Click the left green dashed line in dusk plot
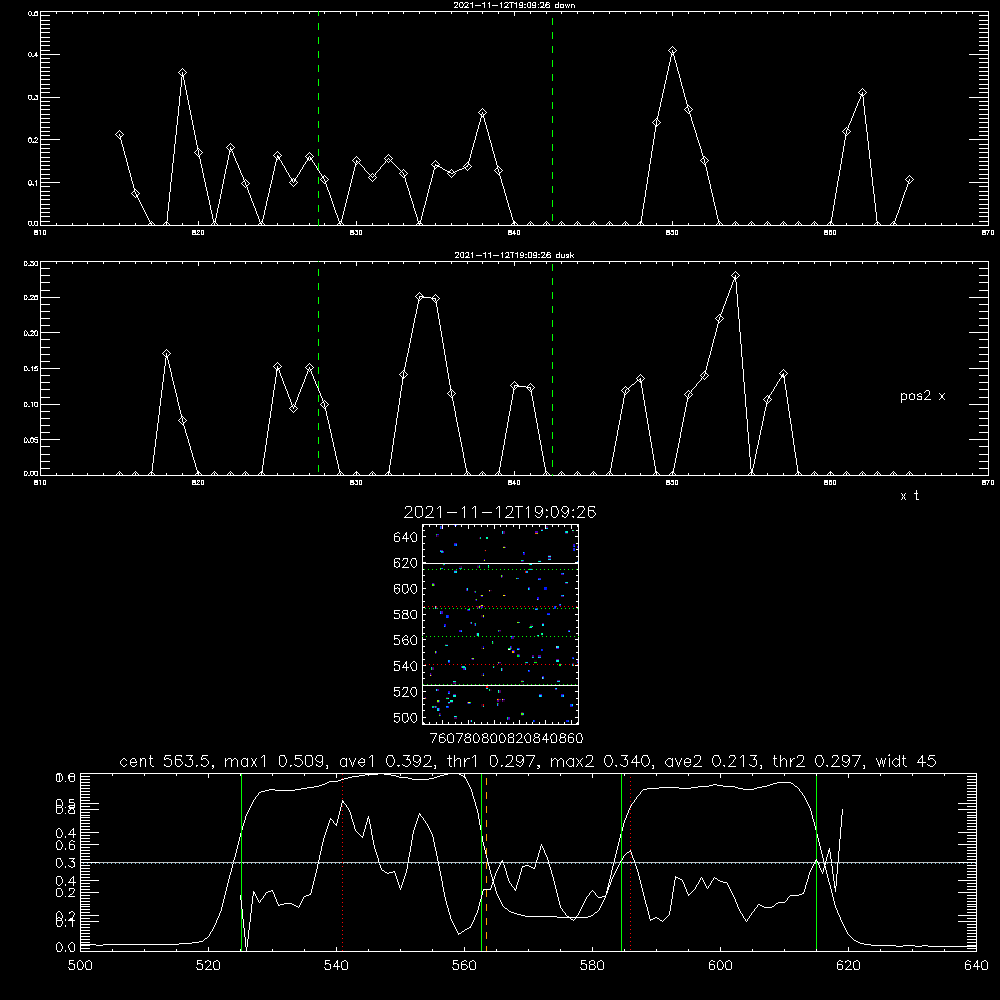This screenshot has height=1000, width=1000. [x=318, y=368]
